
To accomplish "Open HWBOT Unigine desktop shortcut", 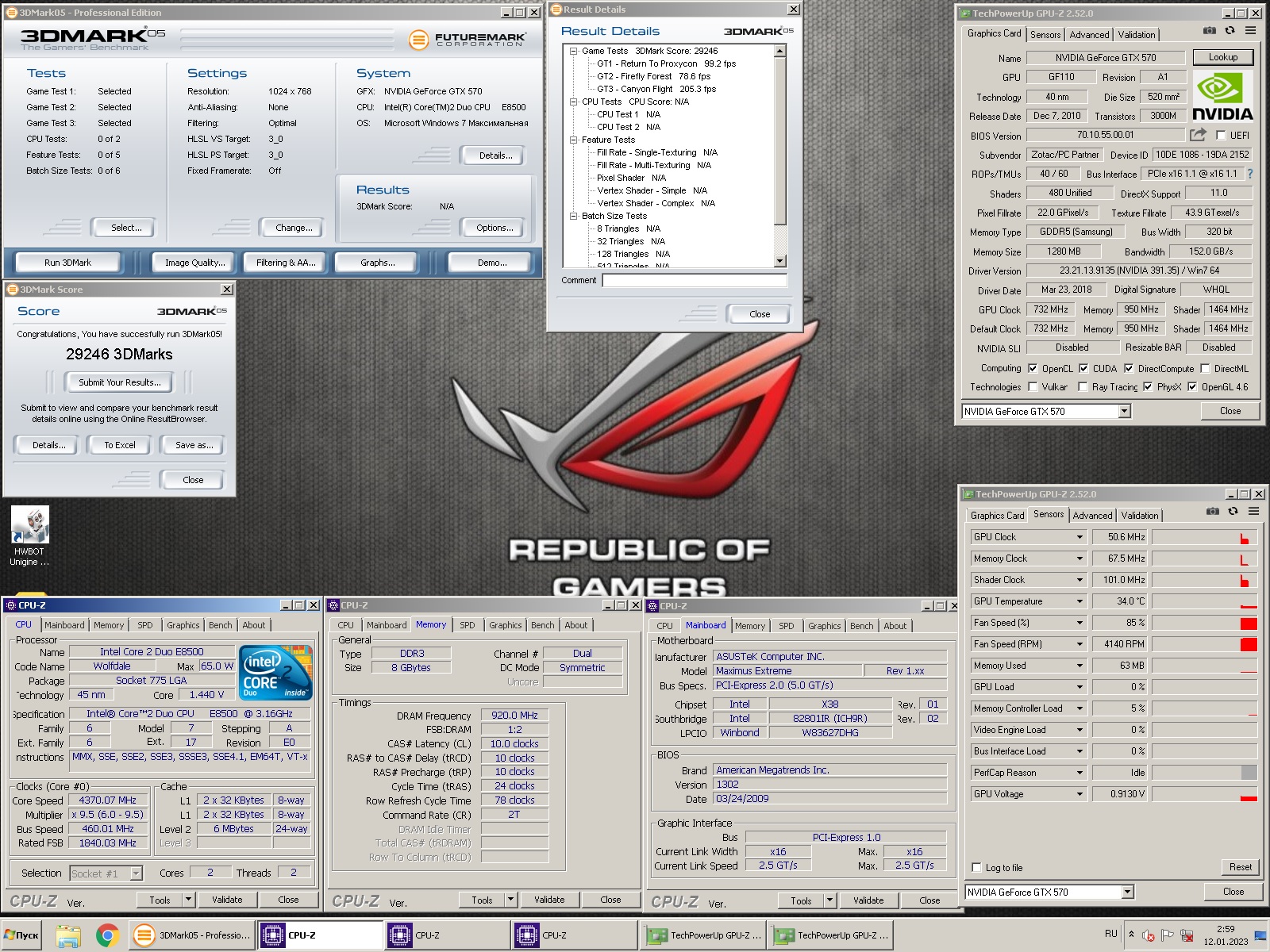I will click(29, 536).
